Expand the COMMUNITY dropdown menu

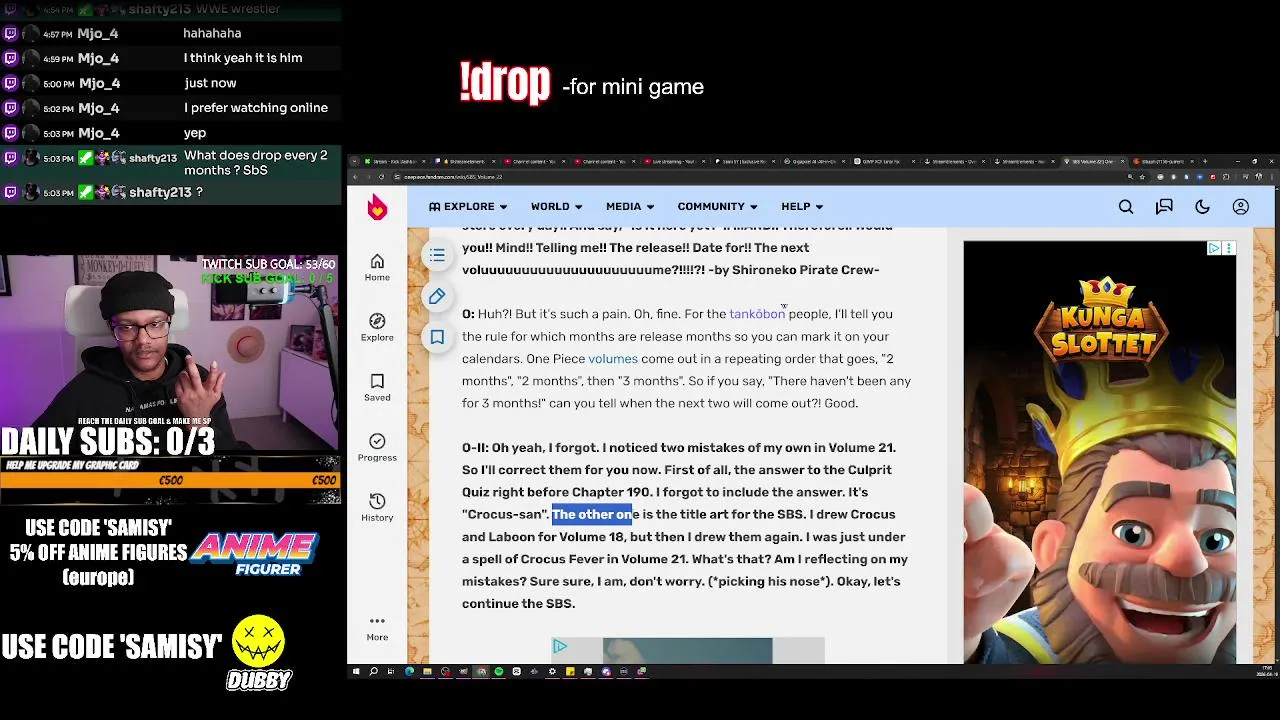pyautogui.click(x=717, y=207)
